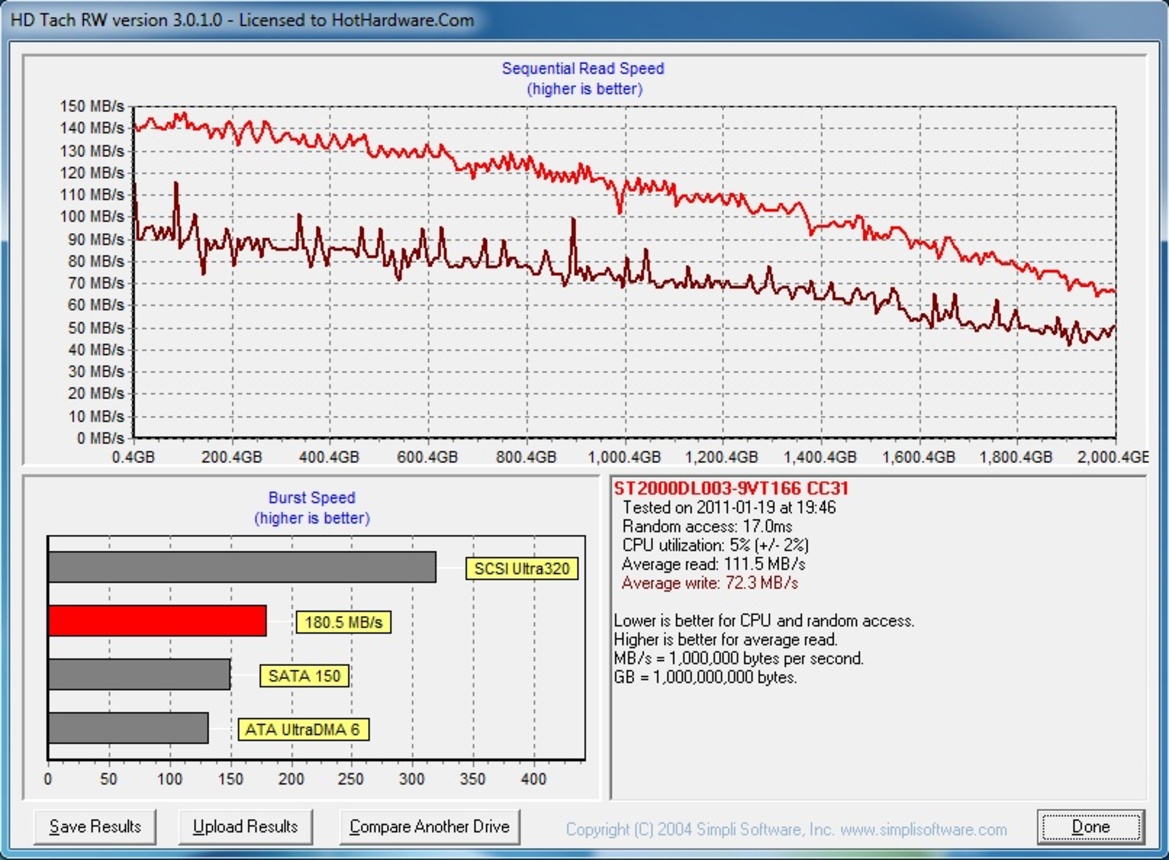Click the 400.4GB axis label
Viewport: 1169px width, 860px height.
click(x=329, y=457)
